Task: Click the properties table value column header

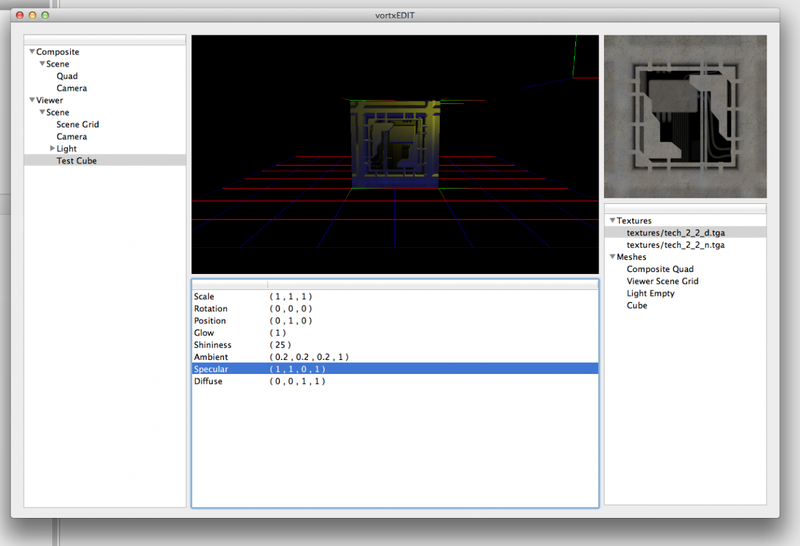Action: (433, 284)
